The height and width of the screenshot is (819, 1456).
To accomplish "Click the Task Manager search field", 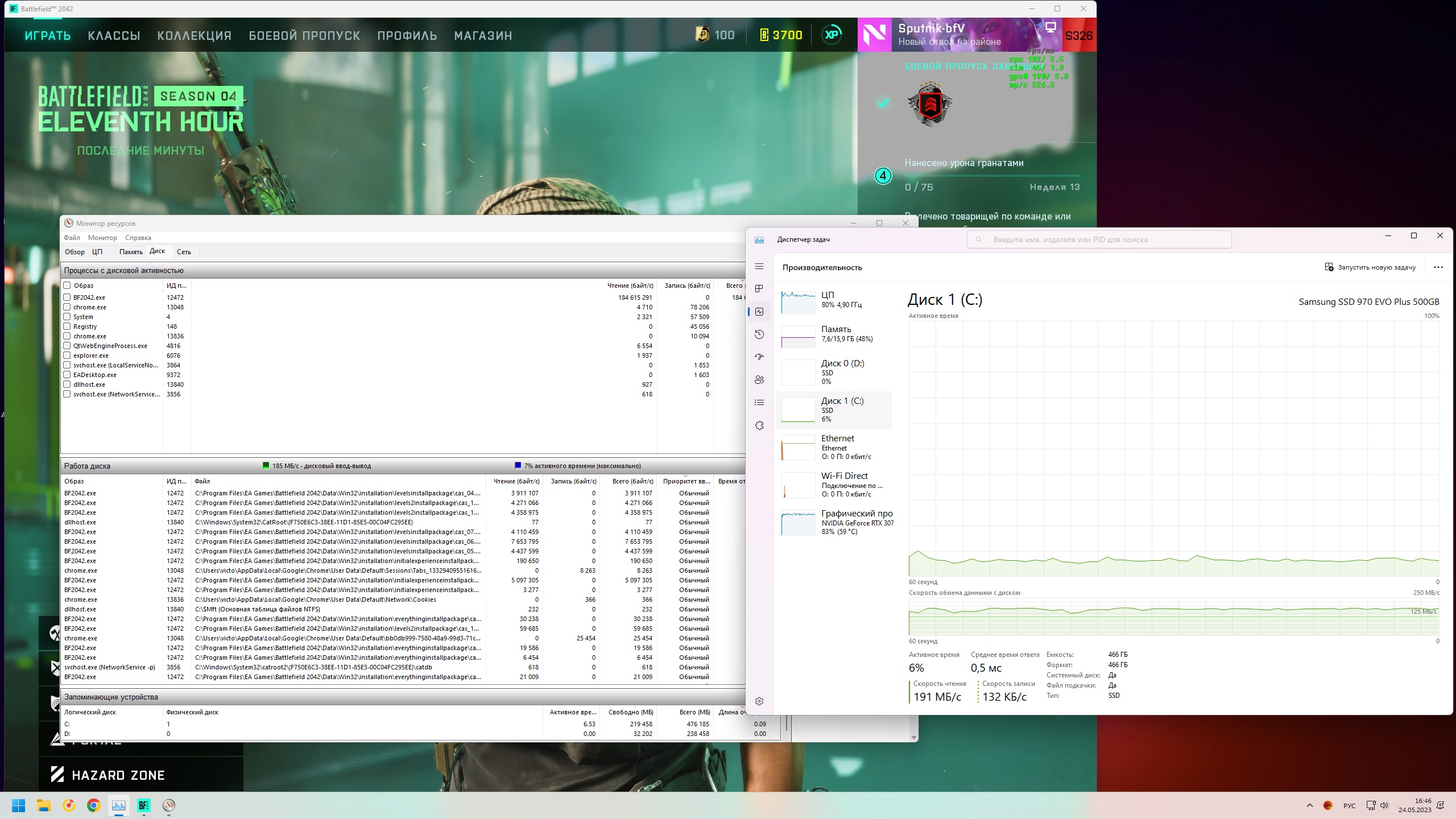I will pyautogui.click(x=1099, y=239).
